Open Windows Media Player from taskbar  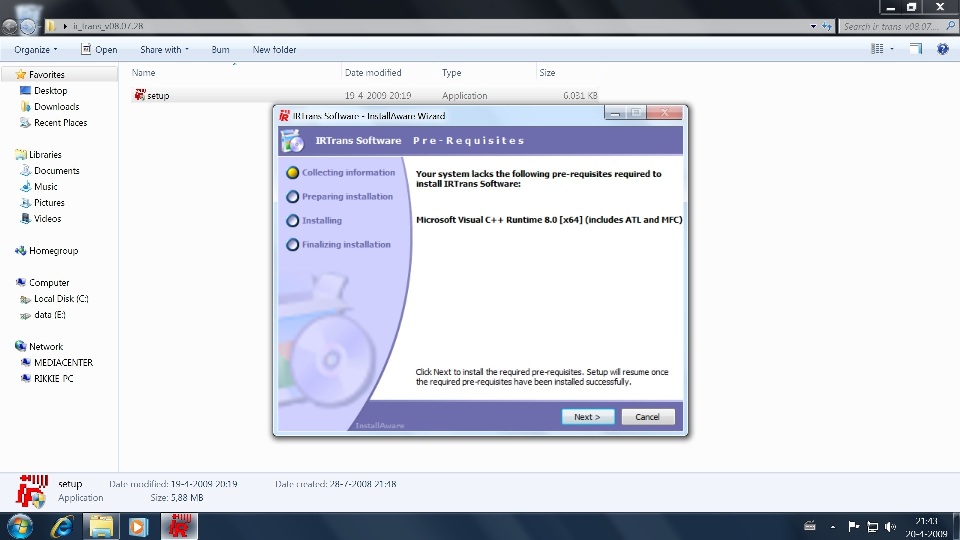tap(138, 525)
